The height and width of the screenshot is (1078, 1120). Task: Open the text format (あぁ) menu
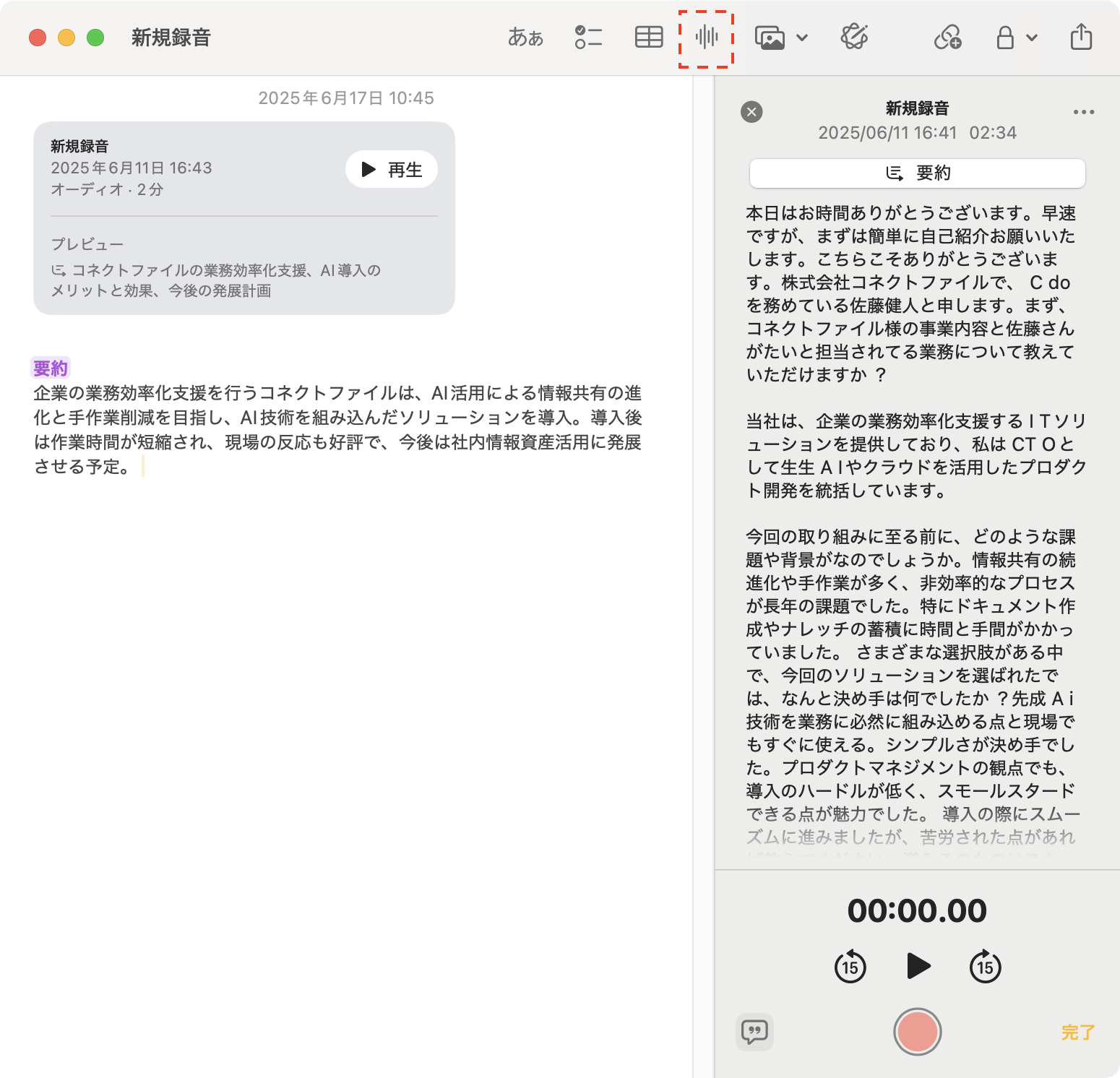tap(525, 38)
